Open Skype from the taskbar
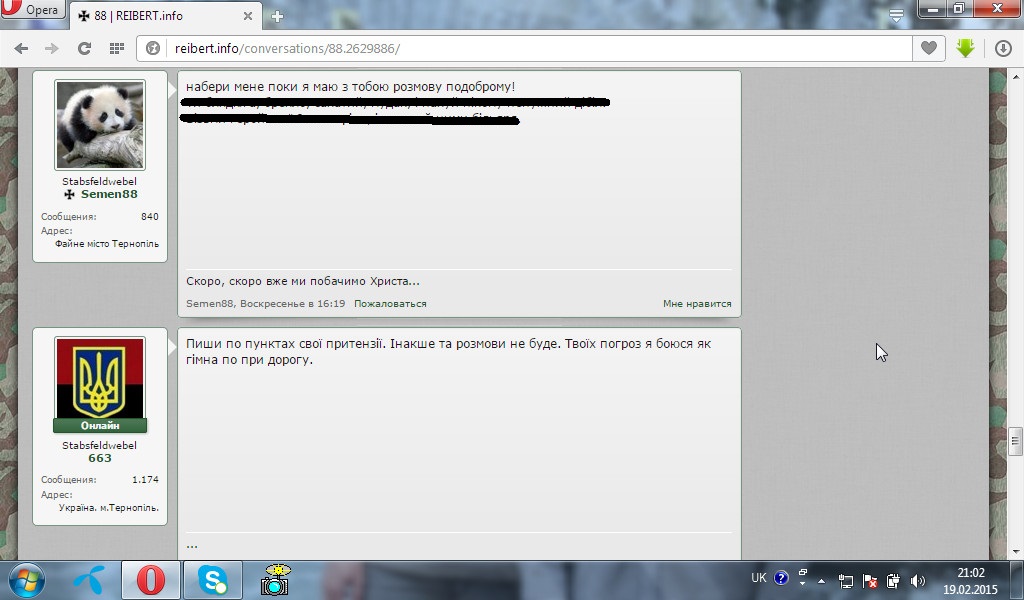This screenshot has height=600, width=1024. point(212,580)
